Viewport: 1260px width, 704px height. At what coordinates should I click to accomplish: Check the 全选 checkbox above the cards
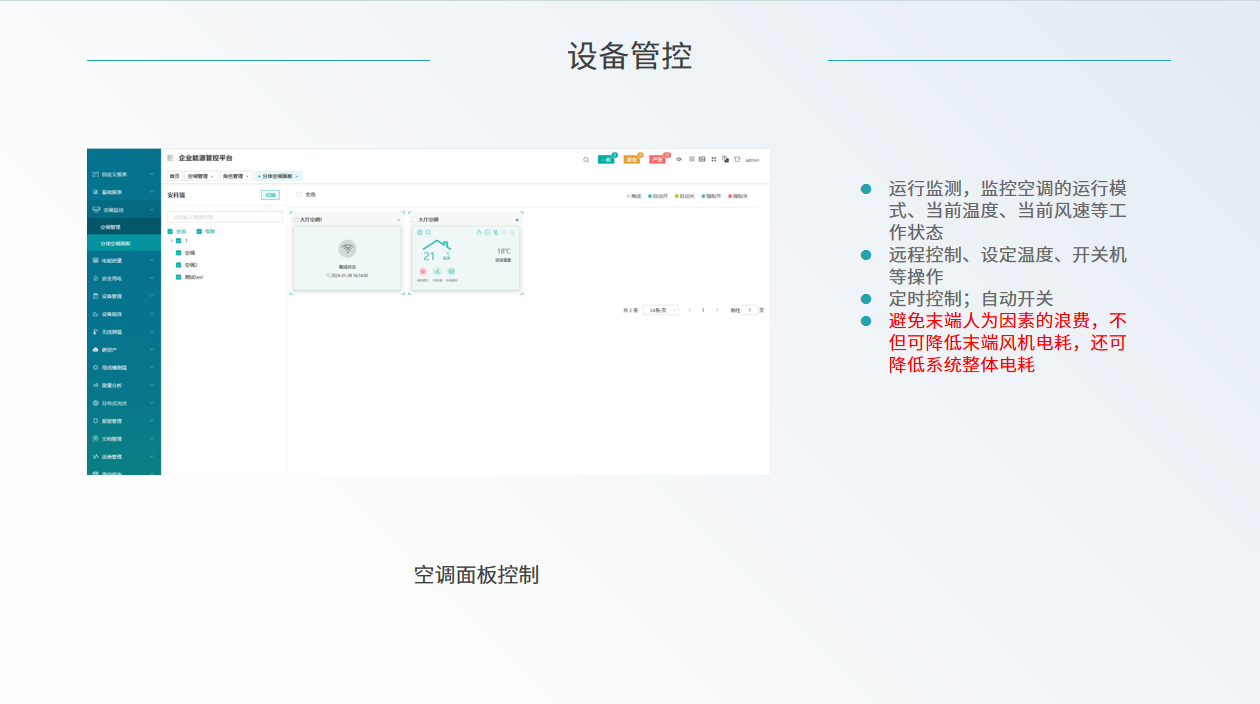click(x=298, y=194)
